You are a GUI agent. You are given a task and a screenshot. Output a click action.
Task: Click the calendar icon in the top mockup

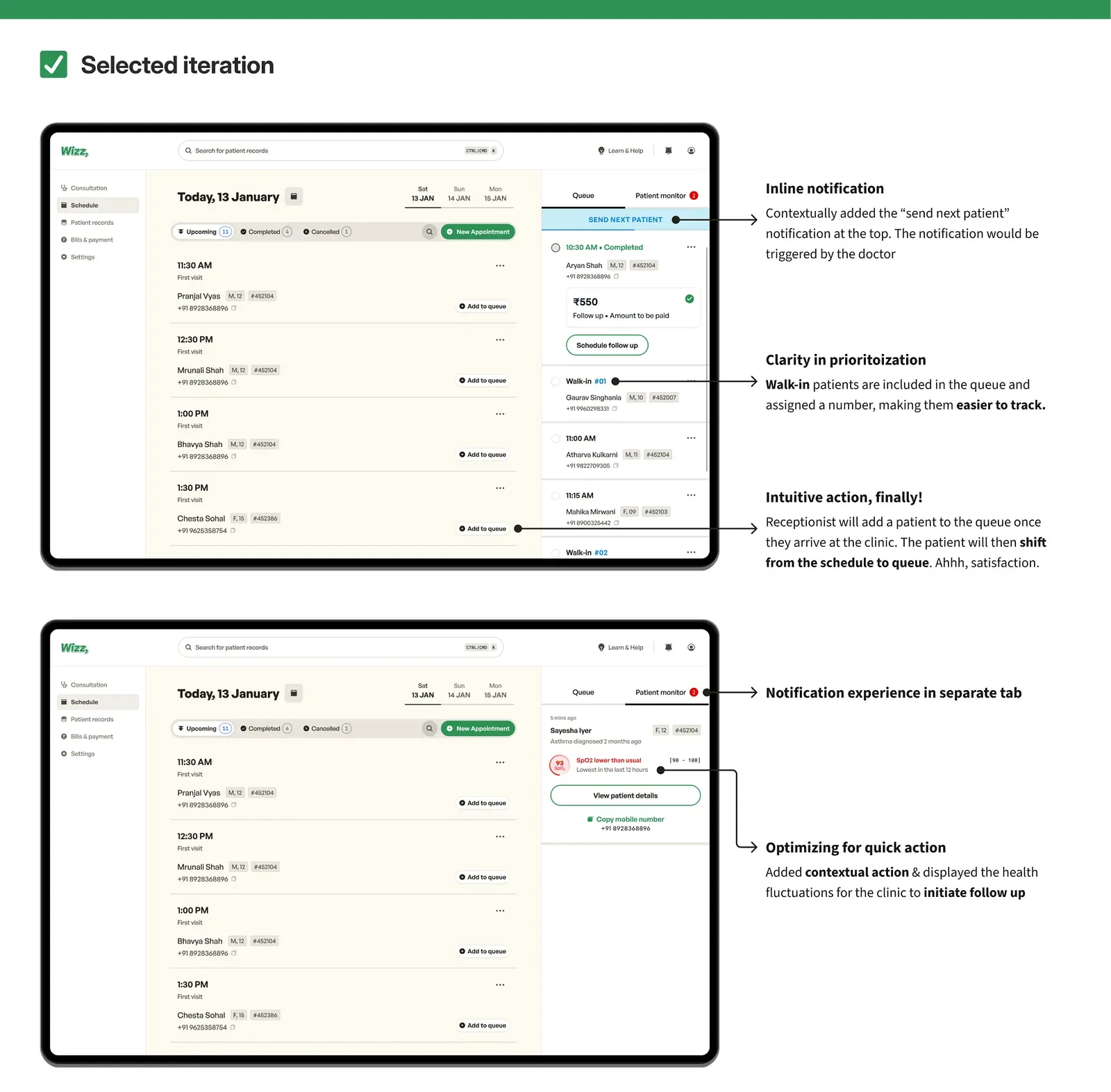(x=294, y=196)
